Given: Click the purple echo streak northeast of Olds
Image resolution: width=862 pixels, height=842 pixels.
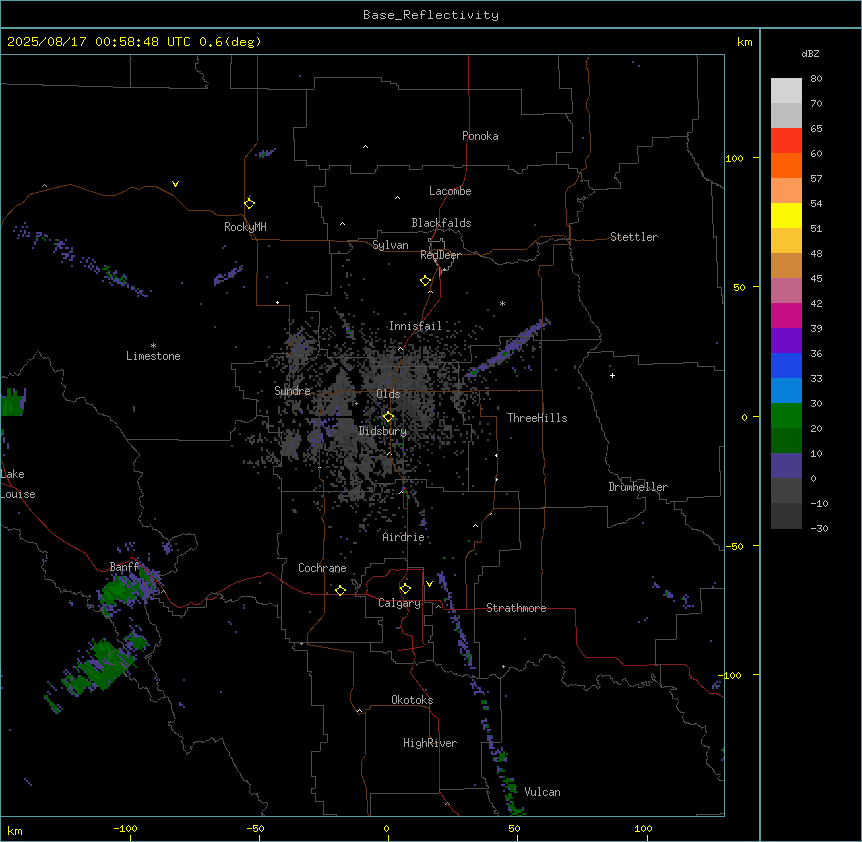Looking at the screenshot, I should click(510, 348).
